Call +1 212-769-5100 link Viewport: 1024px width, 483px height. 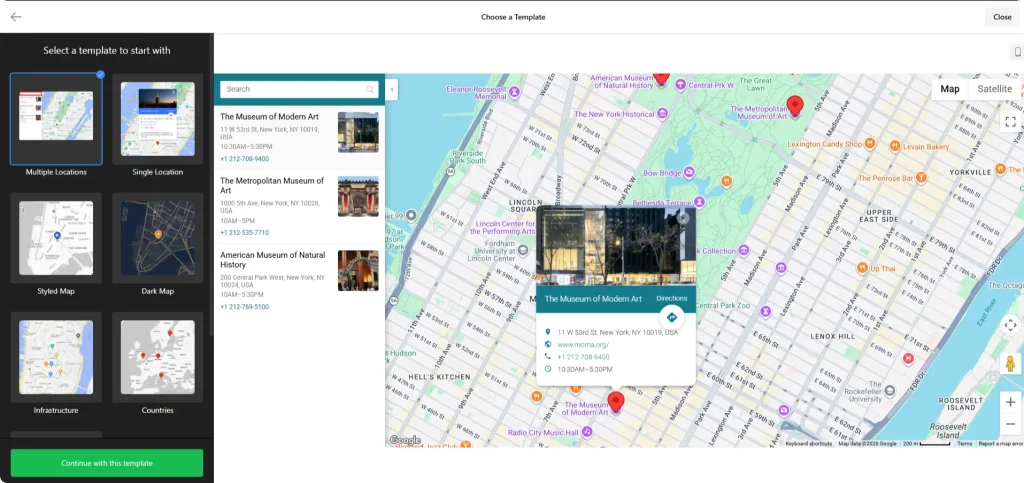pos(244,307)
